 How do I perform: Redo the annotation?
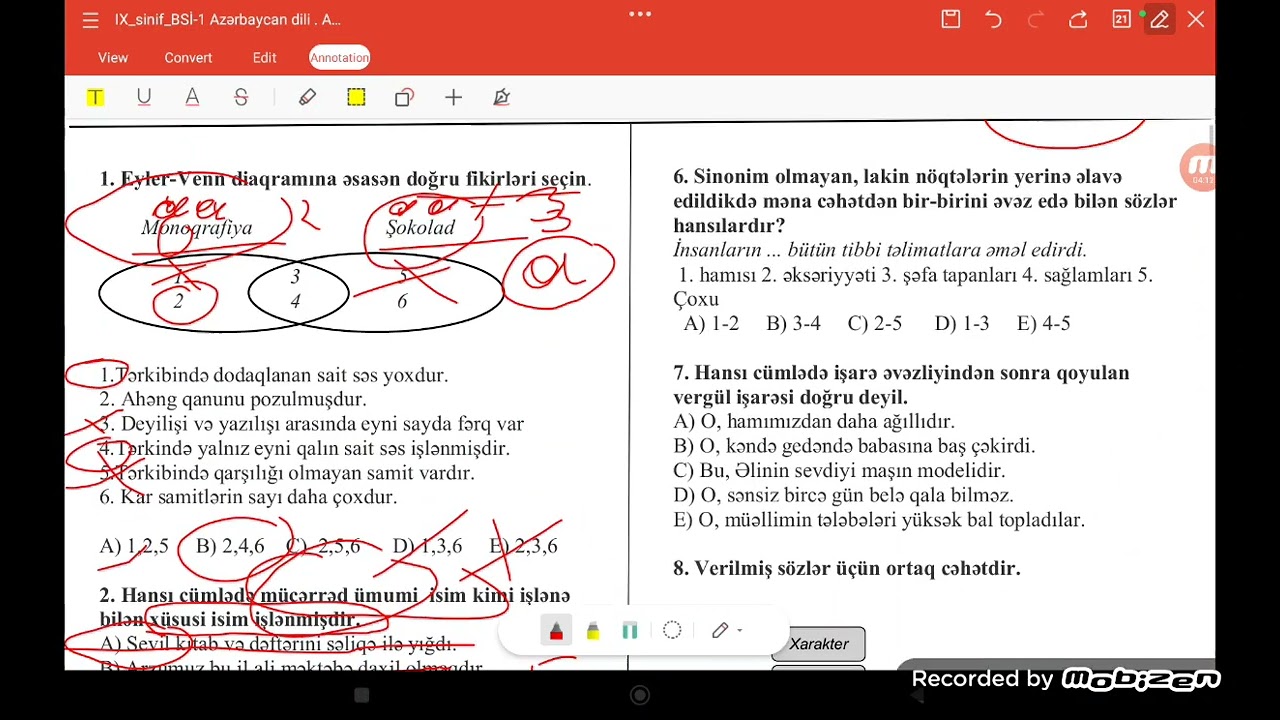(x=1036, y=19)
